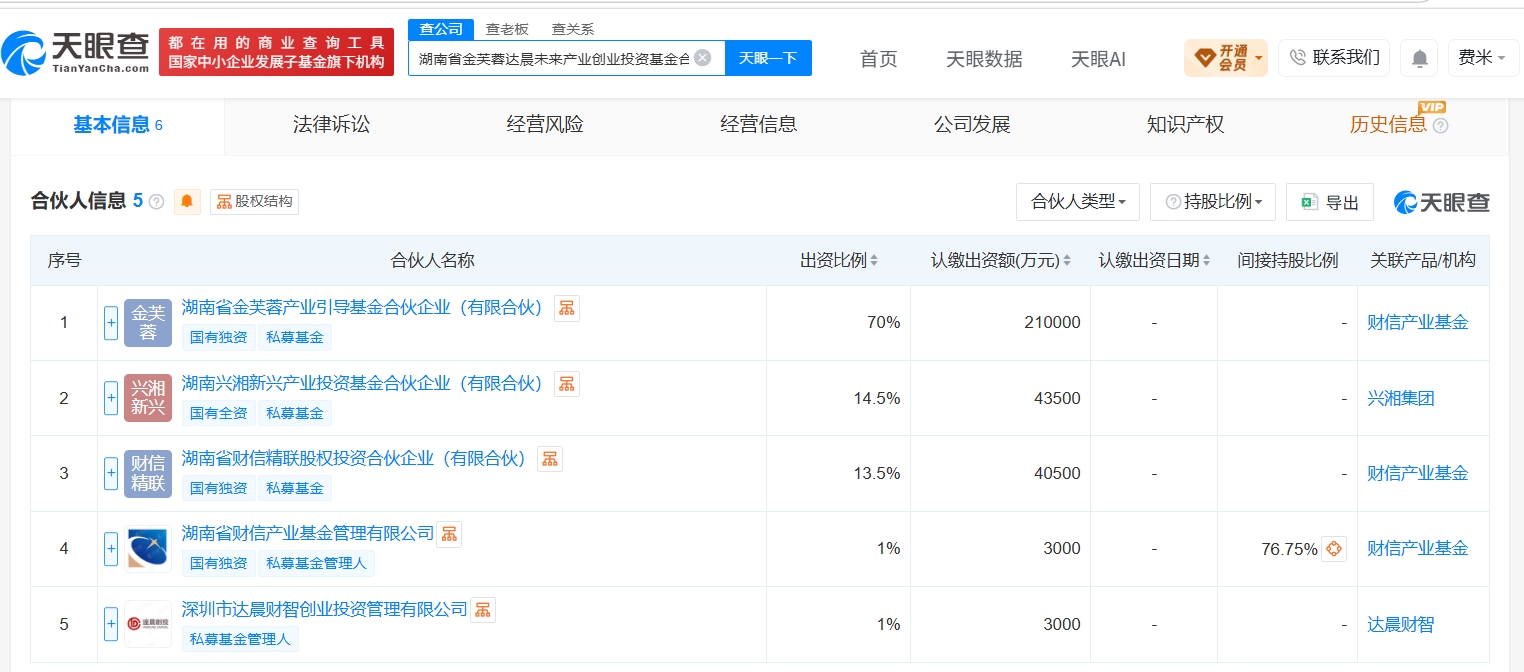Click the indirect holding path icon beside 76.75%
1524x672 pixels.
pyautogui.click(x=1334, y=549)
